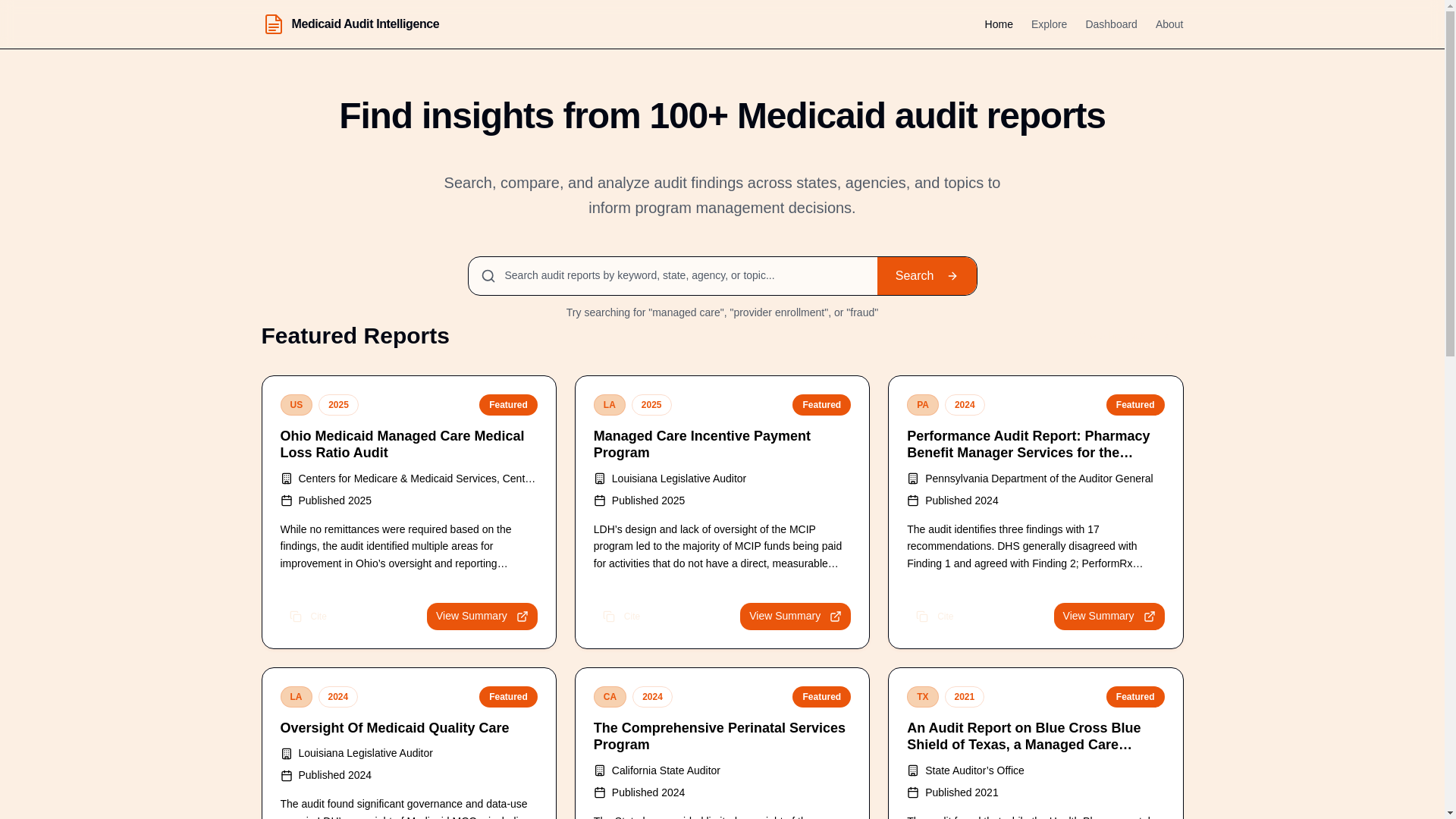
Task: Open Oversight Of Medicaid Quality Care title
Action: pos(394,728)
